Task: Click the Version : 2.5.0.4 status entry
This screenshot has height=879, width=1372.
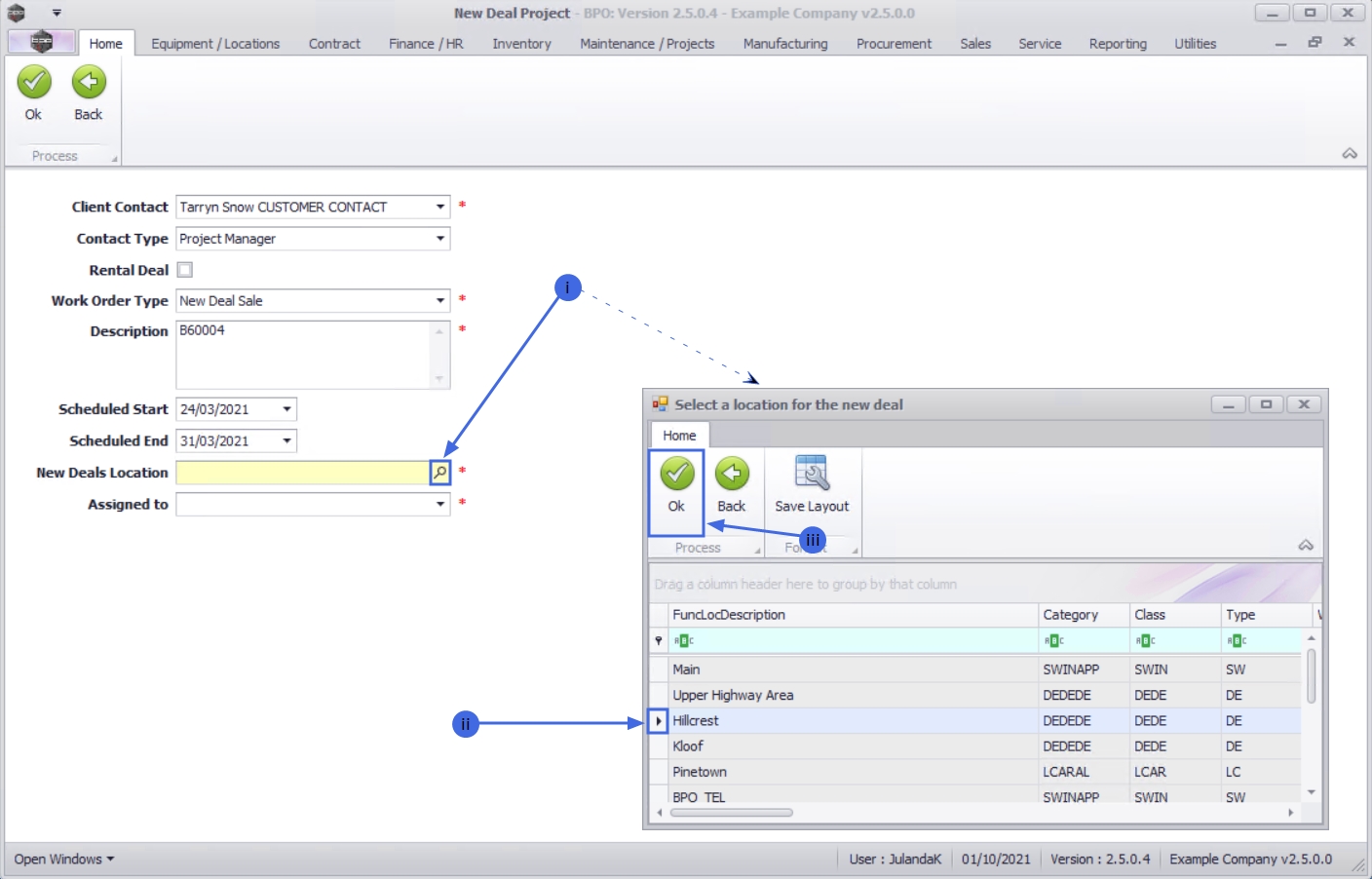Action: coord(1100,859)
